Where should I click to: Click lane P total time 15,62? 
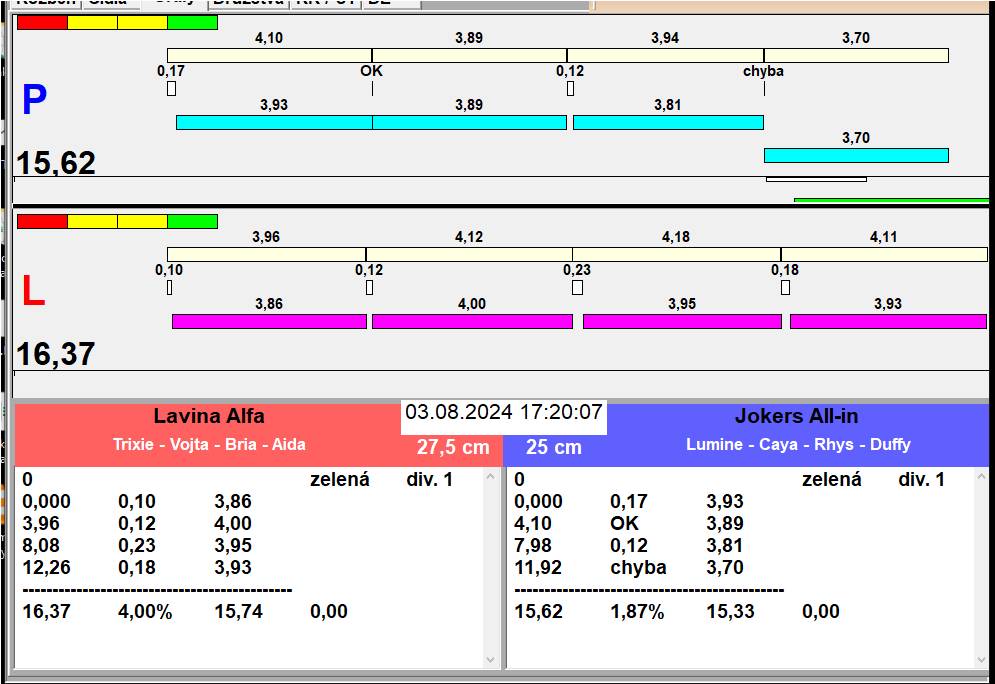click(x=56, y=163)
